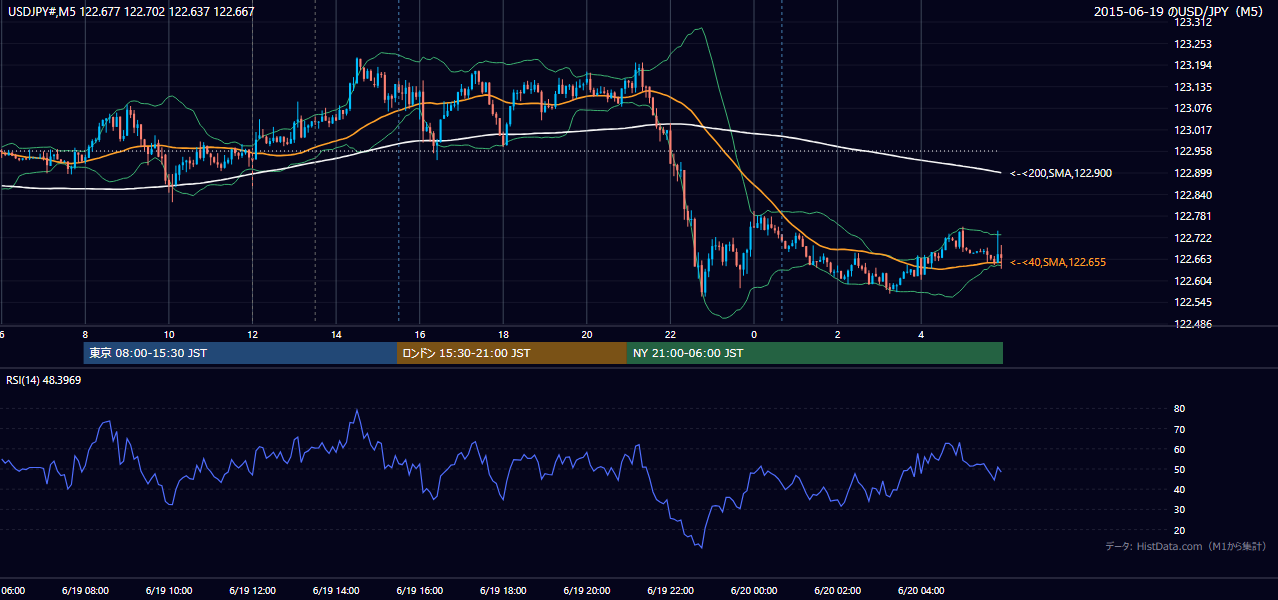Click the 6/19 20:00 date label
This screenshot has width=1278, height=600.
(x=586, y=590)
